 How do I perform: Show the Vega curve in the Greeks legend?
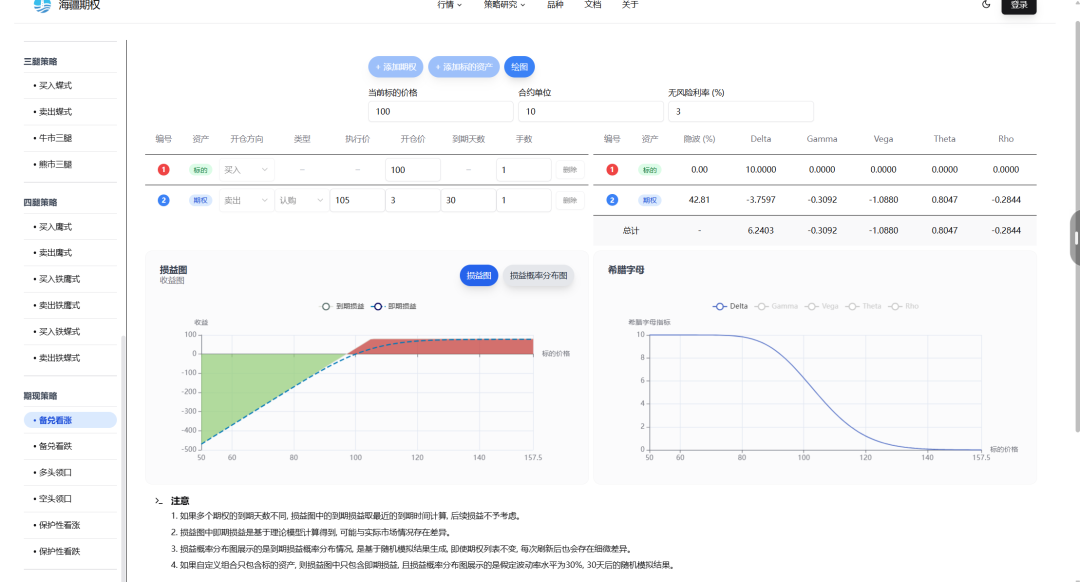[x=821, y=306]
